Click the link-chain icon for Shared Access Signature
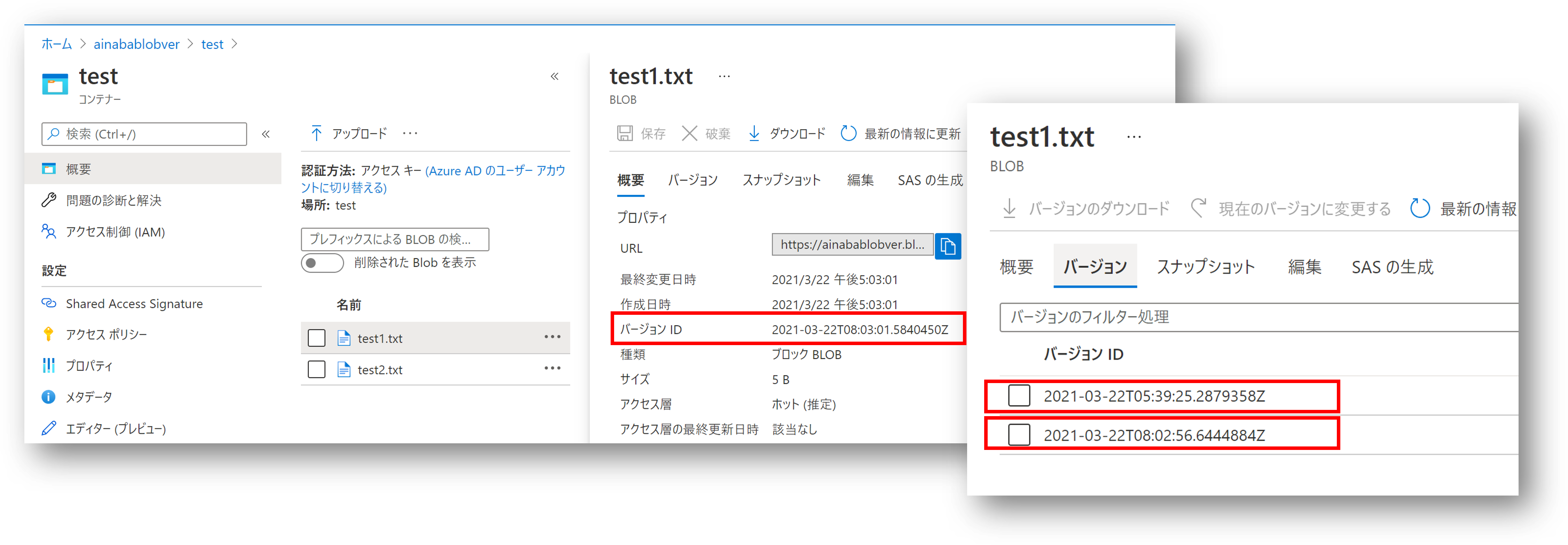 (49, 303)
